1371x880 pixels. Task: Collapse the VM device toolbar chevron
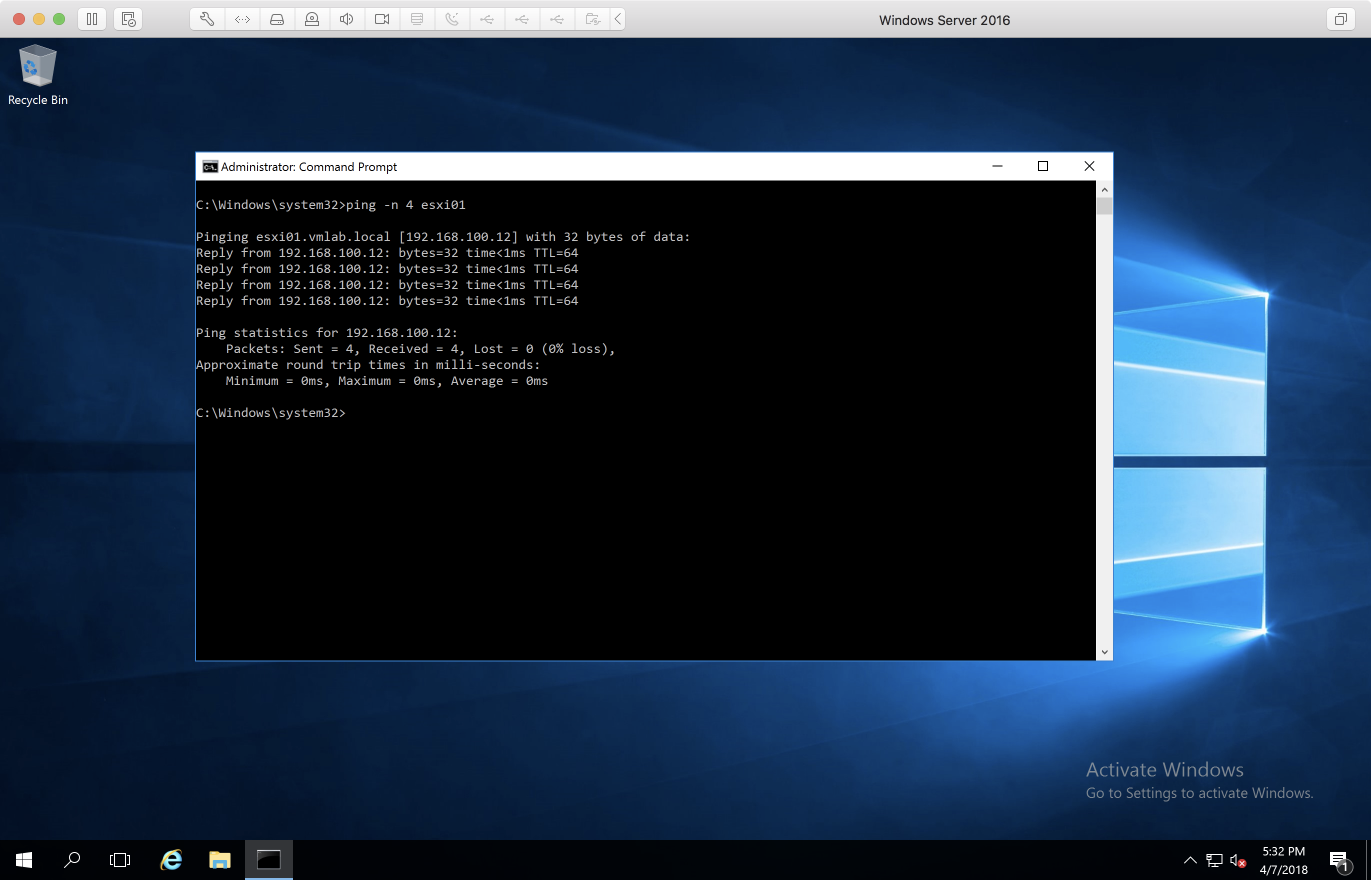(617, 19)
